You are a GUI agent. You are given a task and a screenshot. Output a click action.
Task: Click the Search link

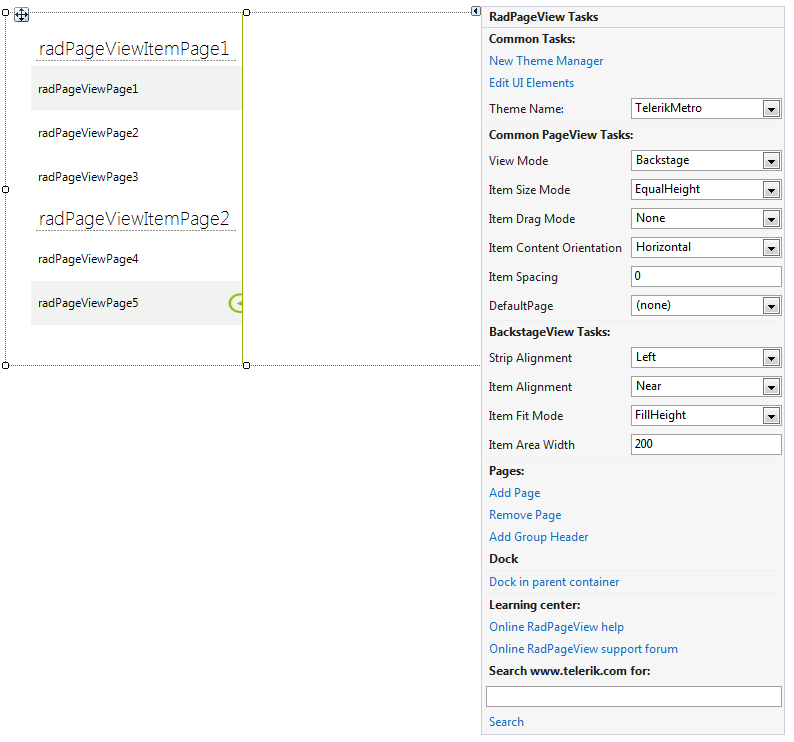[x=506, y=722]
